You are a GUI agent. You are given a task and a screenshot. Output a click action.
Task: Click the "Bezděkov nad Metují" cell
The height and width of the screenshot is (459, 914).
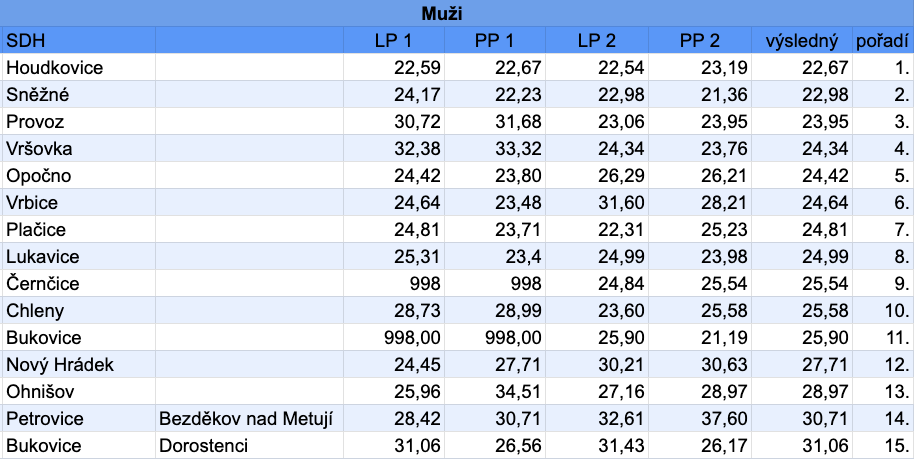246,418
